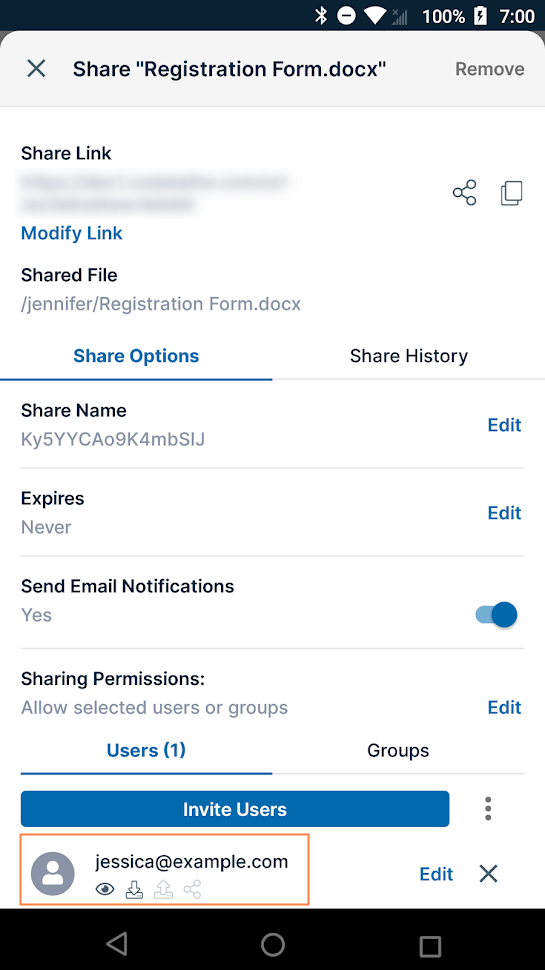Copy the share link to clipboard
The height and width of the screenshot is (970, 545).
click(512, 193)
